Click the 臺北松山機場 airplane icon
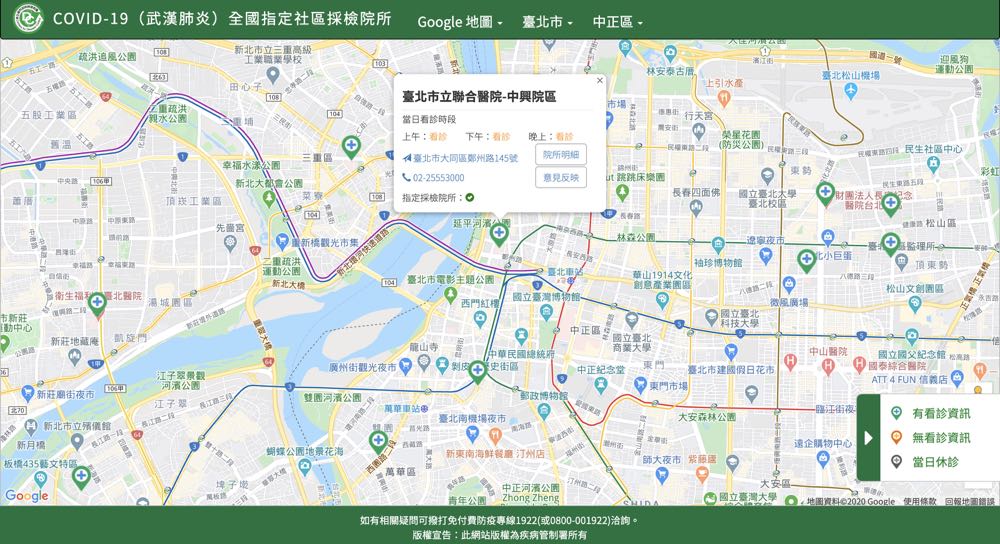 [851, 91]
